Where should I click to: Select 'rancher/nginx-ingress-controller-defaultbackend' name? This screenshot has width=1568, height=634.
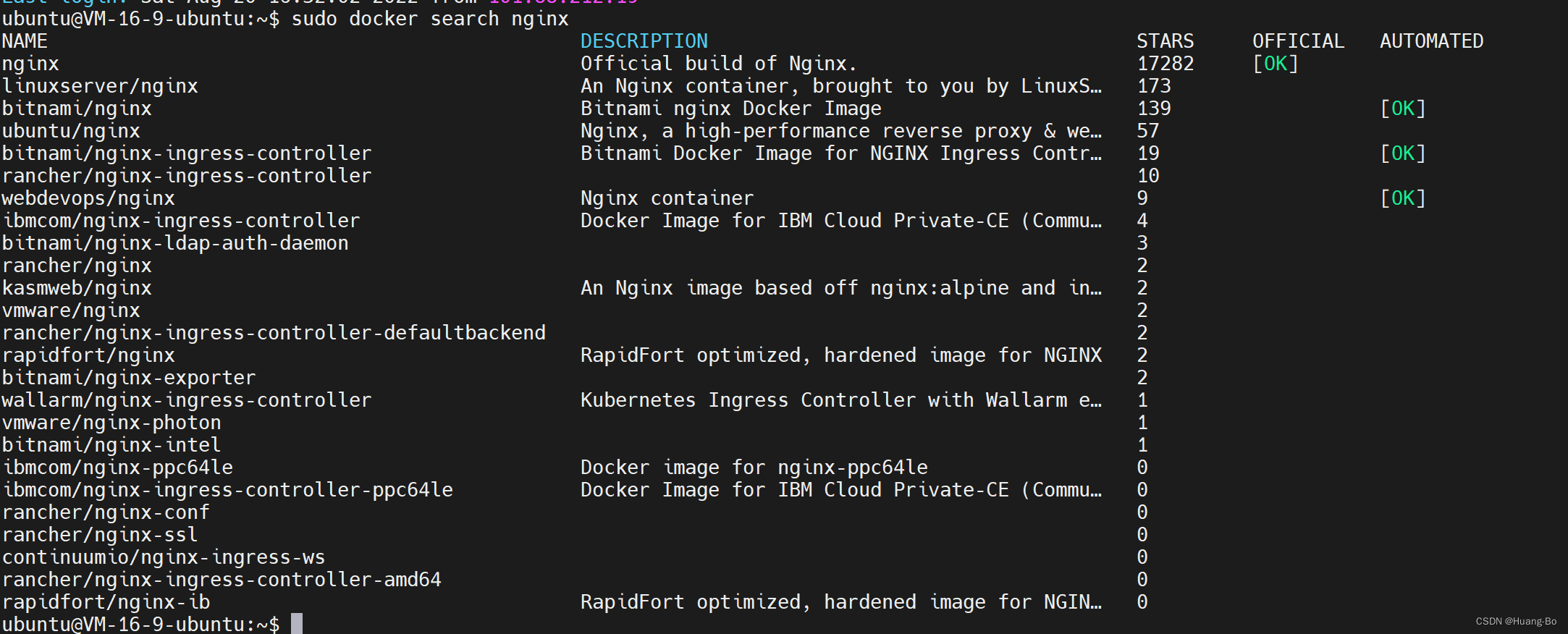[274, 333]
